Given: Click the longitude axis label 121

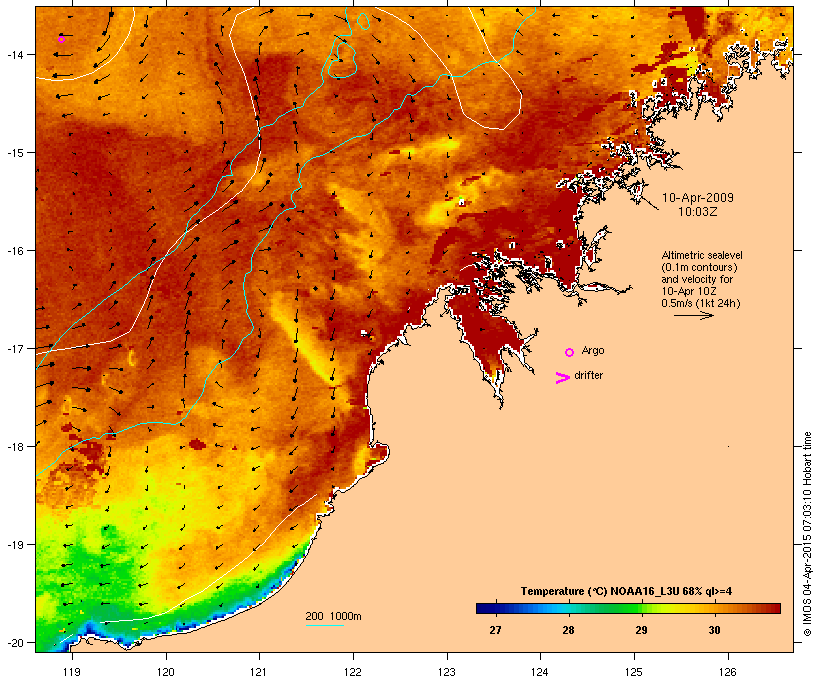Looking at the screenshot, I should point(259,672).
